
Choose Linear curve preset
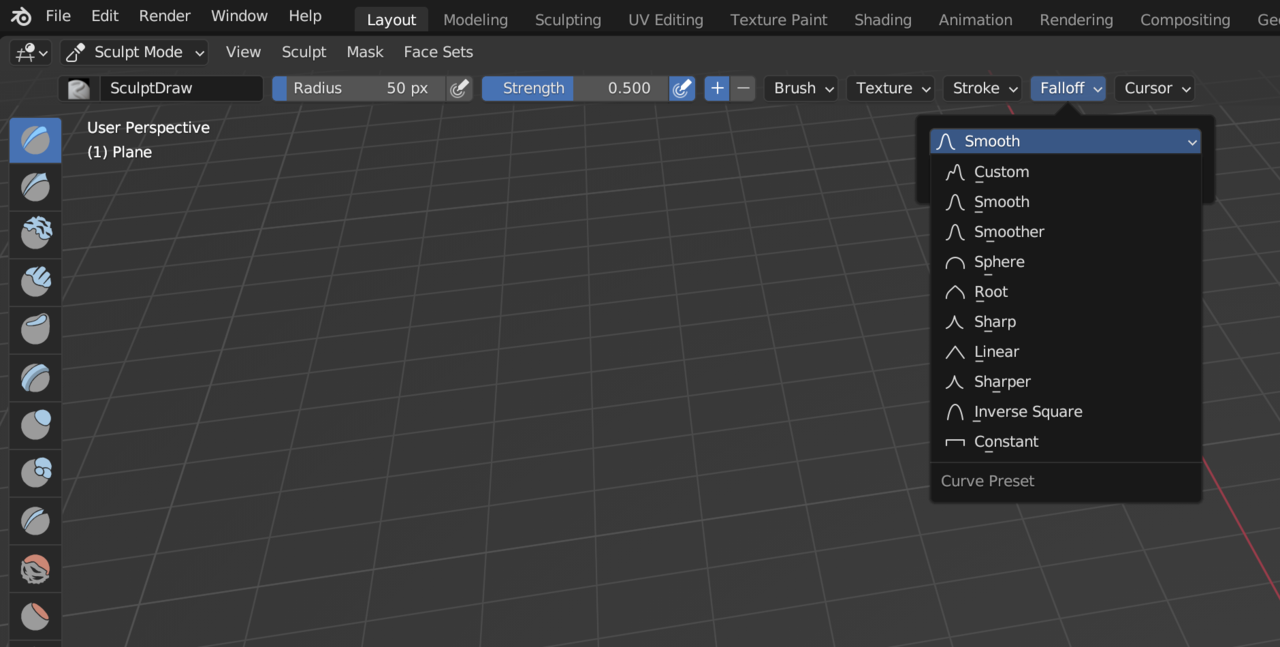pos(1066,352)
